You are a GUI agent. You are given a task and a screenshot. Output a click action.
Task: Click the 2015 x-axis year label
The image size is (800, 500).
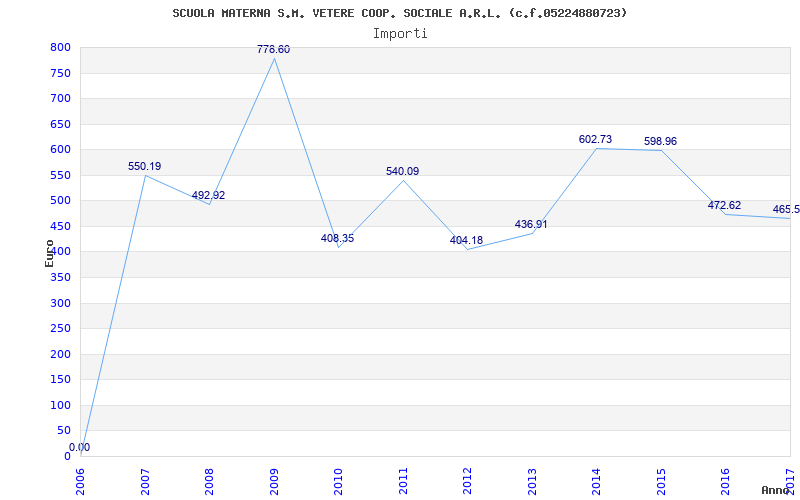(x=661, y=482)
